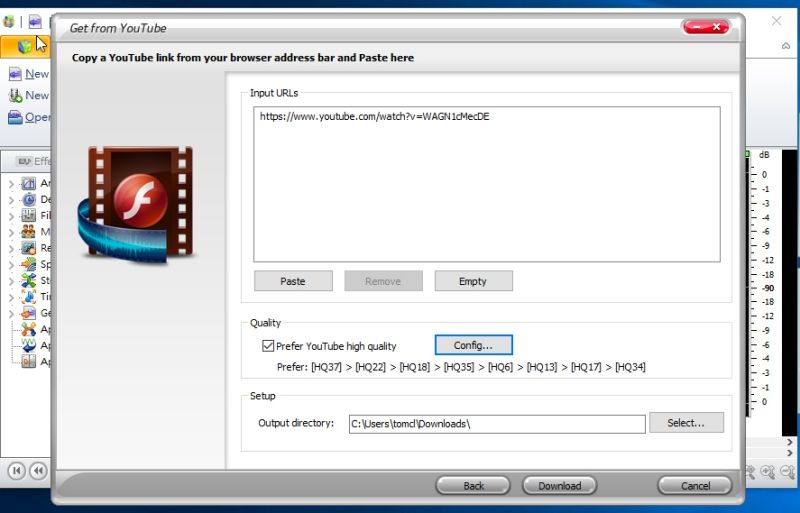The height and width of the screenshot is (513, 800).
Task: Switch to the Effects tab behind the dialog
Action: tap(33, 161)
